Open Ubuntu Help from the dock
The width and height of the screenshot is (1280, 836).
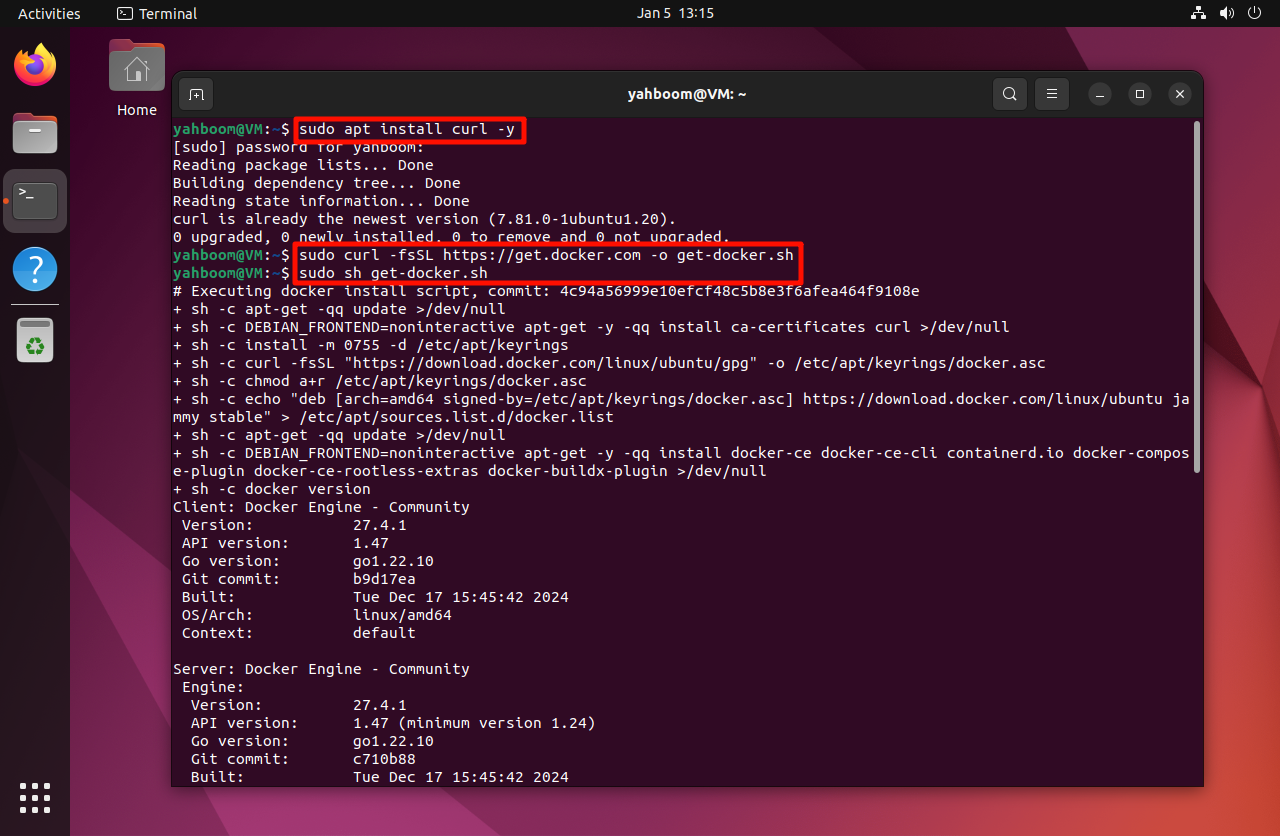[x=35, y=269]
